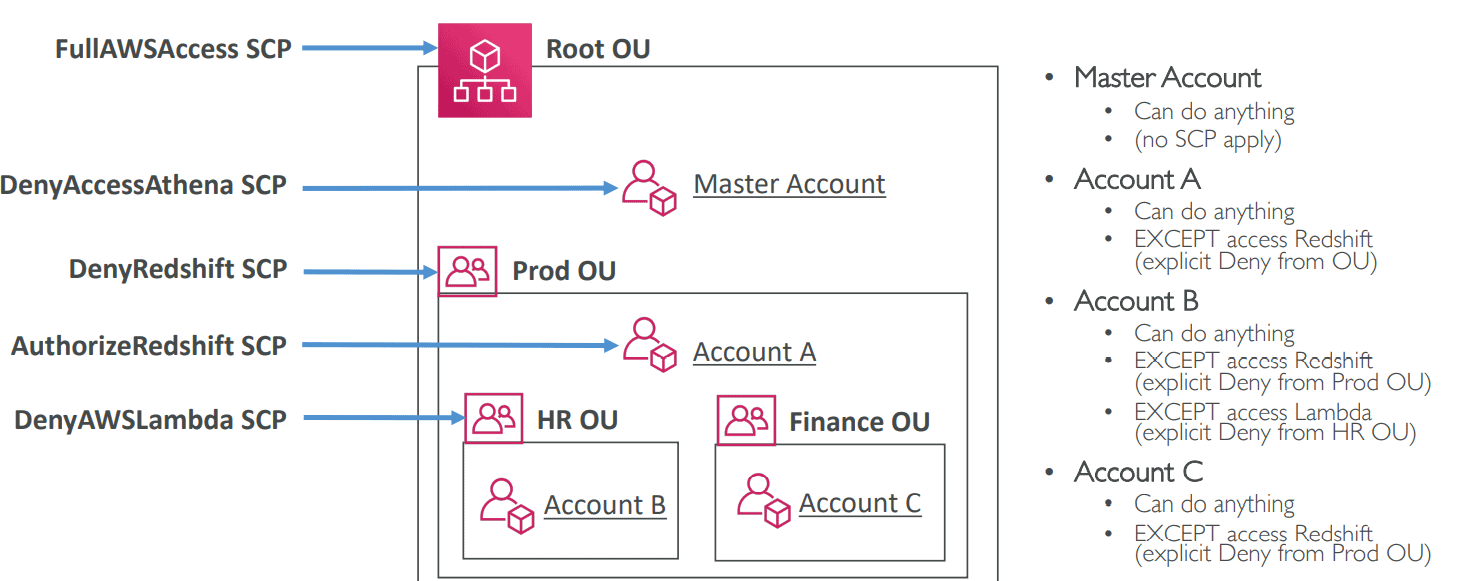Select the Finance OU heading text
1461x581 pixels.
[859, 422]
